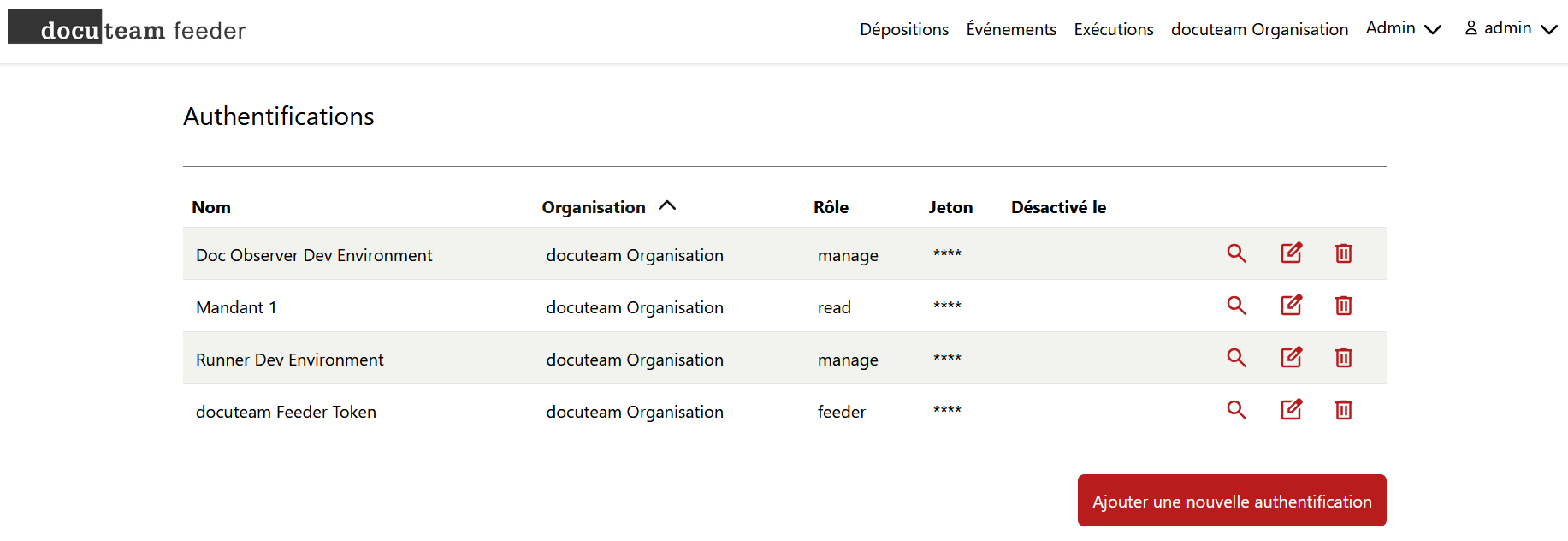Edit the Doc Observer Dev Environment authentication
Screen dimensions: 1568x541
point(1291,253)
